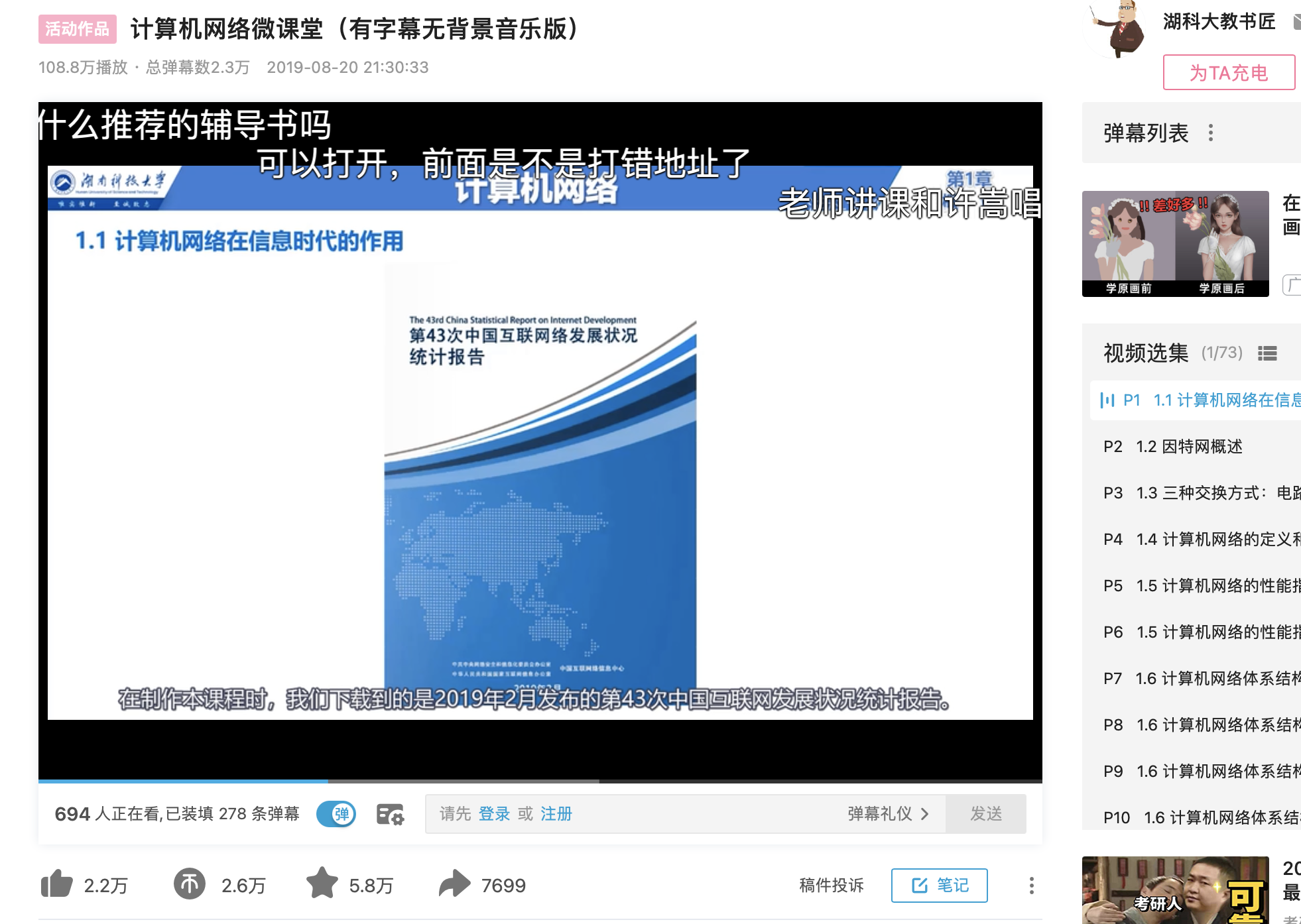Open notes with the 笔记 icon

pos(939,885)
